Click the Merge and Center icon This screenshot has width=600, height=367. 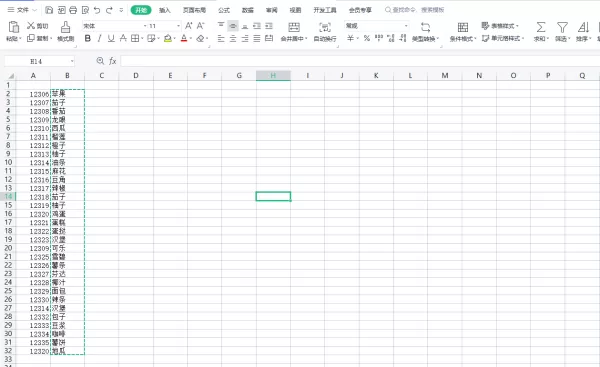coord(294,27)
